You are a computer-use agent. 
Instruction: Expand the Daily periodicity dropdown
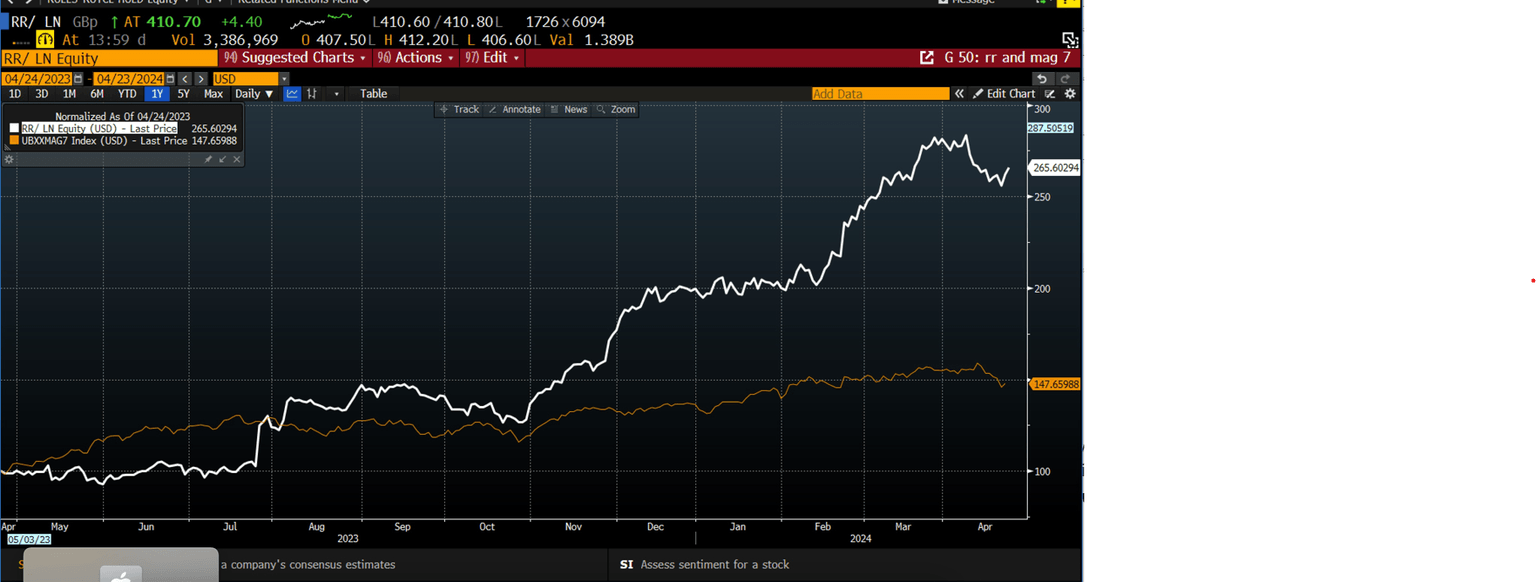pos(254,94)
